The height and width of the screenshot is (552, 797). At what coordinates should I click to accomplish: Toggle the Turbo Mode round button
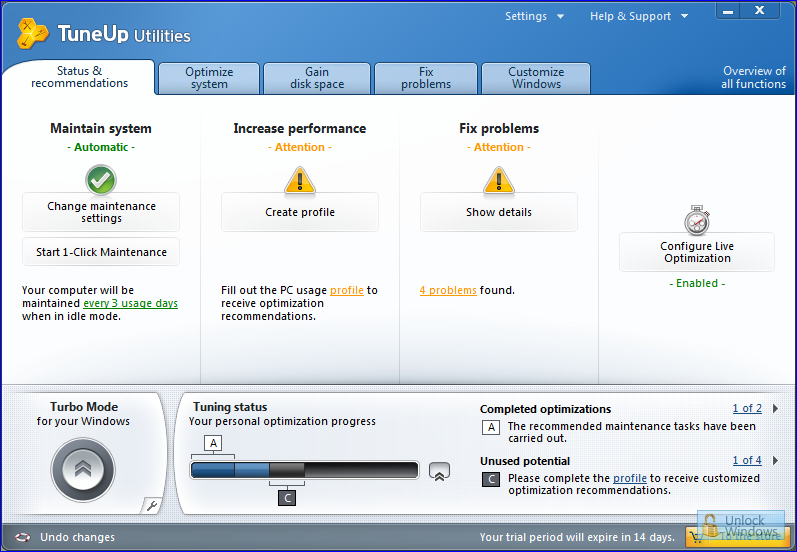[83, 469]
